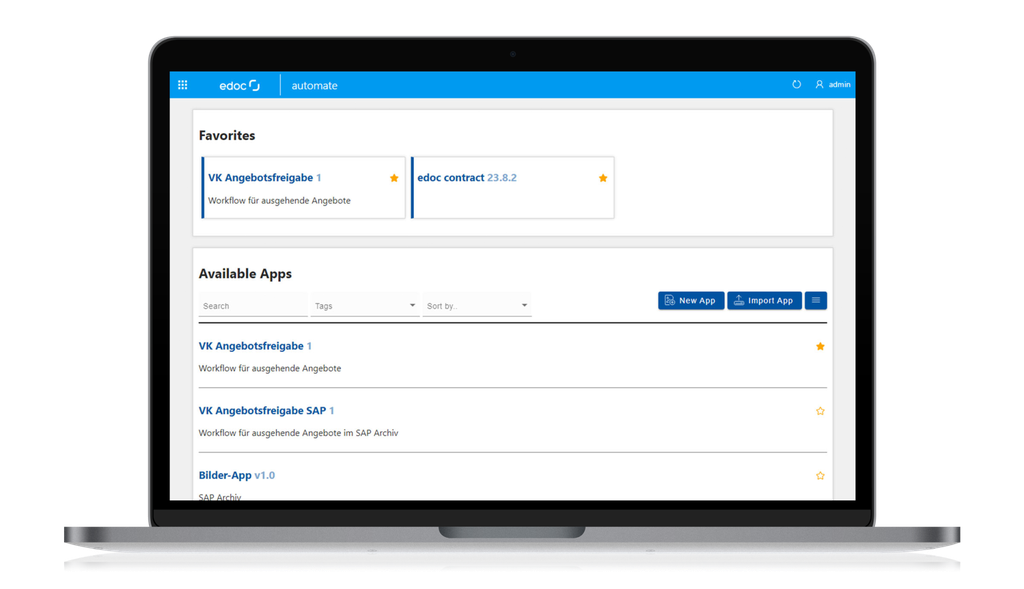
Task: Open the Bilder-App v1.0 entry
Action: 236,475
